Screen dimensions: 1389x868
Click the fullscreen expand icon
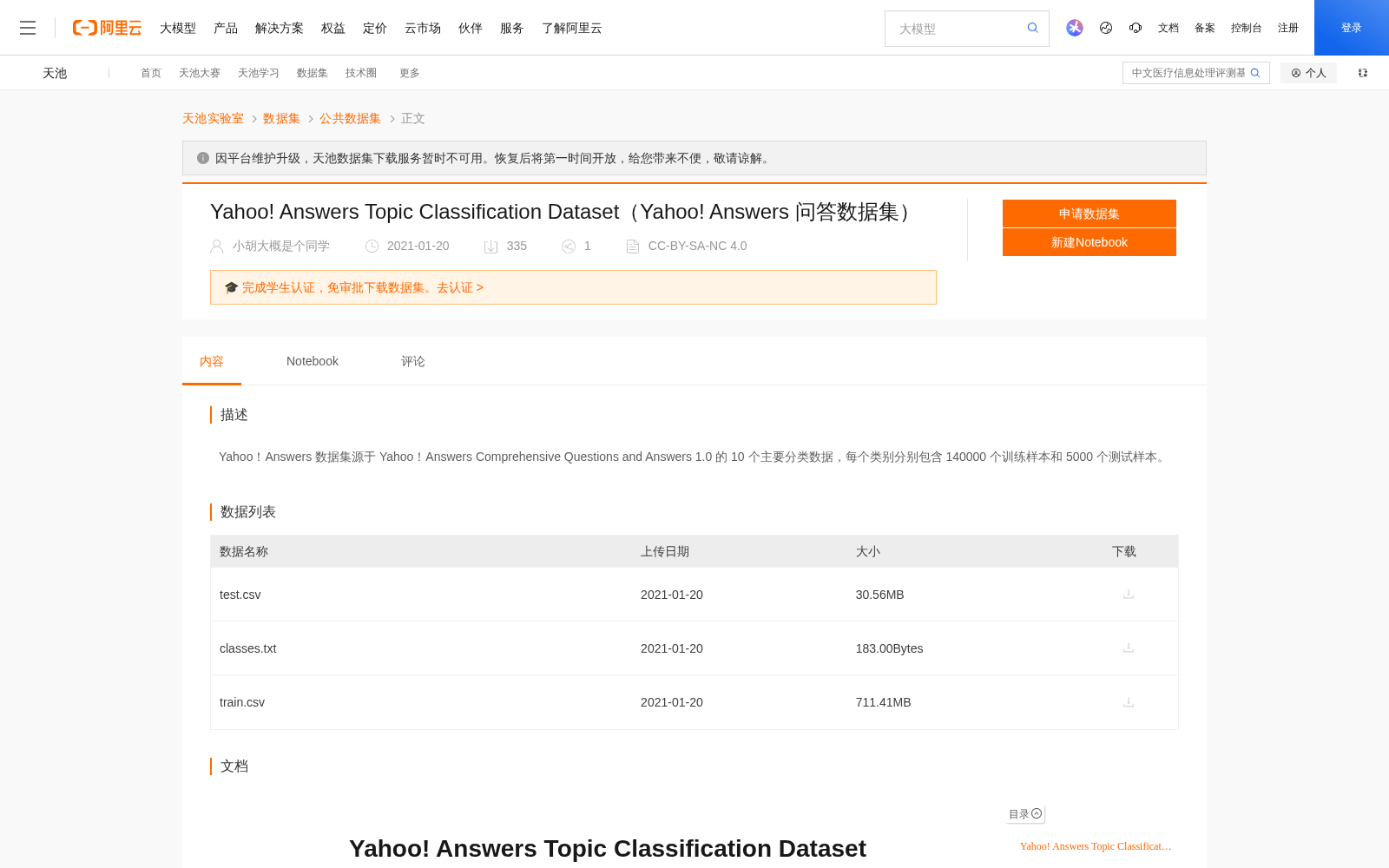(x=1363, y=73)
